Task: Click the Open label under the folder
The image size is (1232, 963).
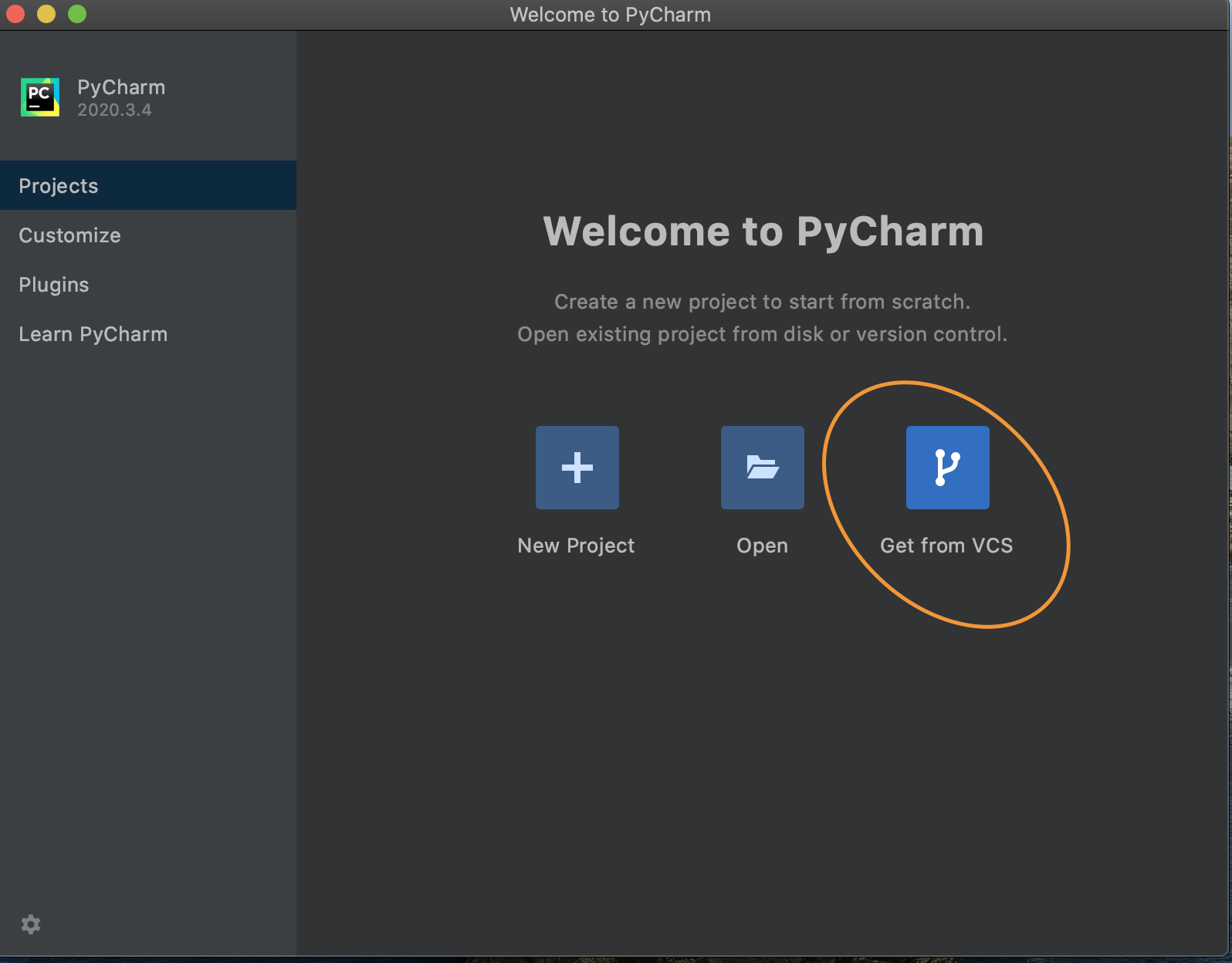Action: coord(762,546)
